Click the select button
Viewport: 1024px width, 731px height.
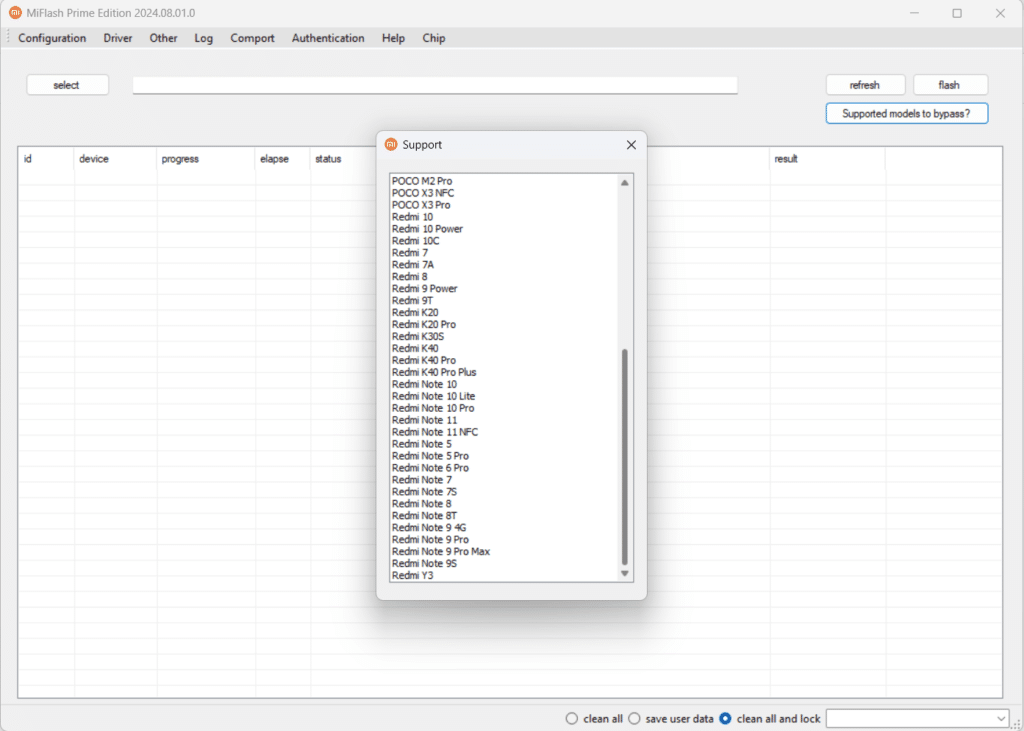pos(67,85)
